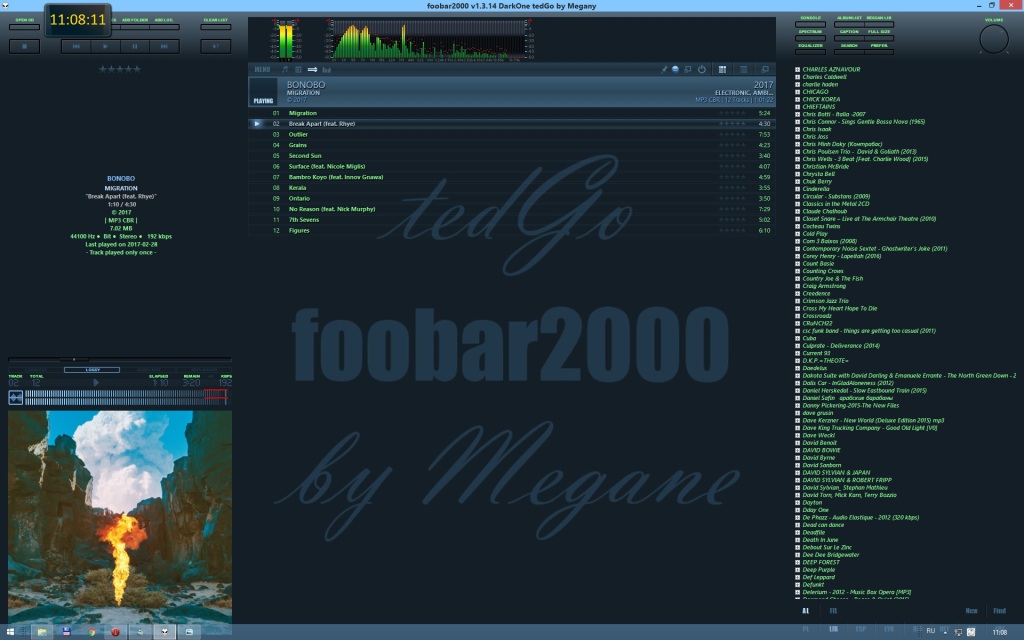Image resolution: width=1024 pixels, height=640 pixels.
Task: Expand the DAVID BOWIE tree node
Action: point(797,451)
